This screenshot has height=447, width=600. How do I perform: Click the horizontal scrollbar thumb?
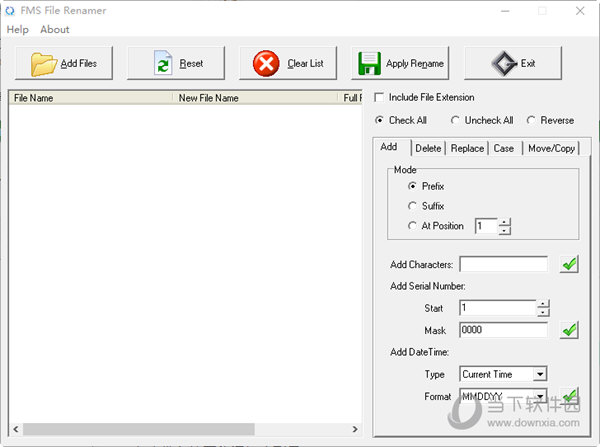pos(139,429)
